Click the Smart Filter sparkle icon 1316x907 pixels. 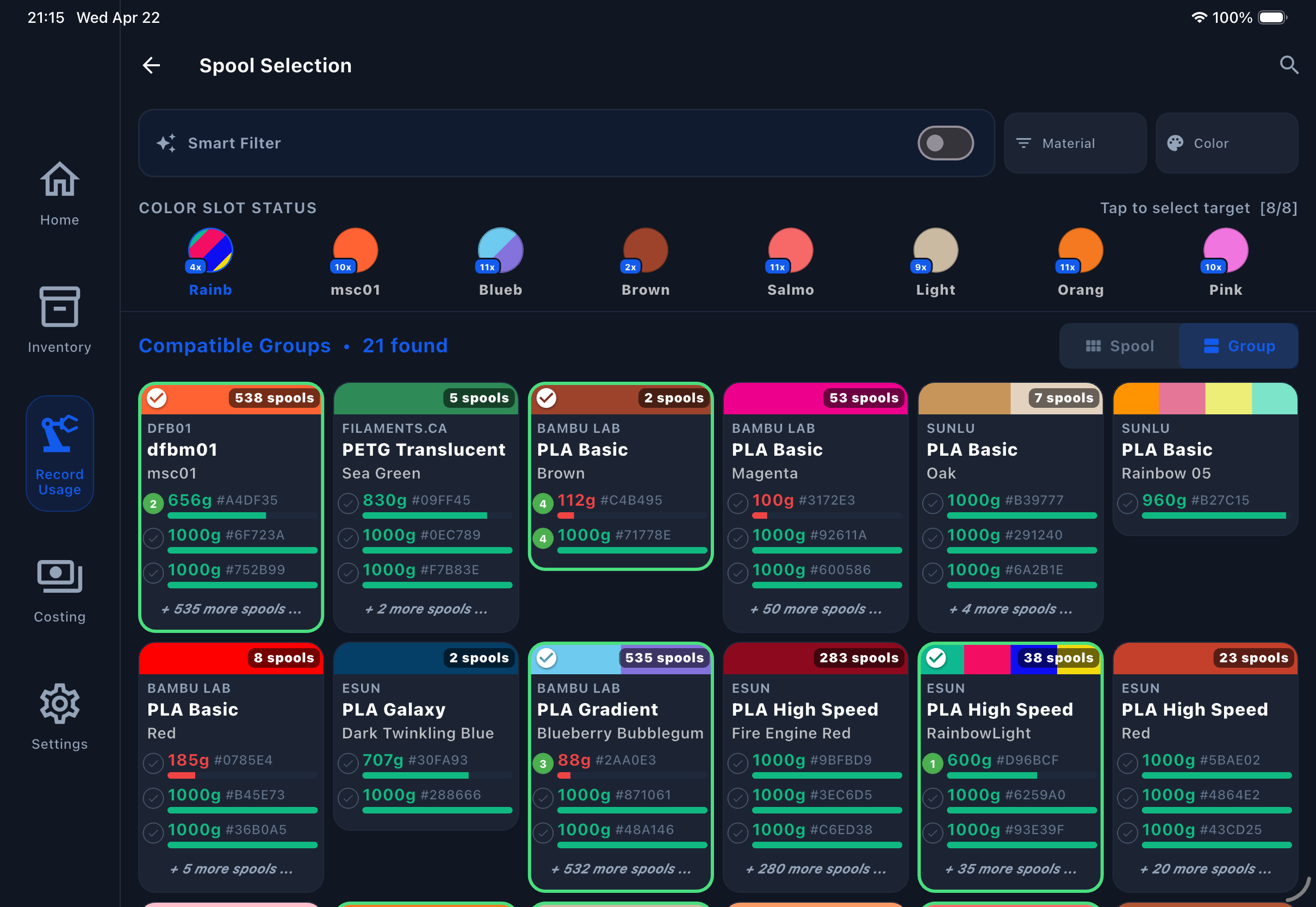click(166, 143)
